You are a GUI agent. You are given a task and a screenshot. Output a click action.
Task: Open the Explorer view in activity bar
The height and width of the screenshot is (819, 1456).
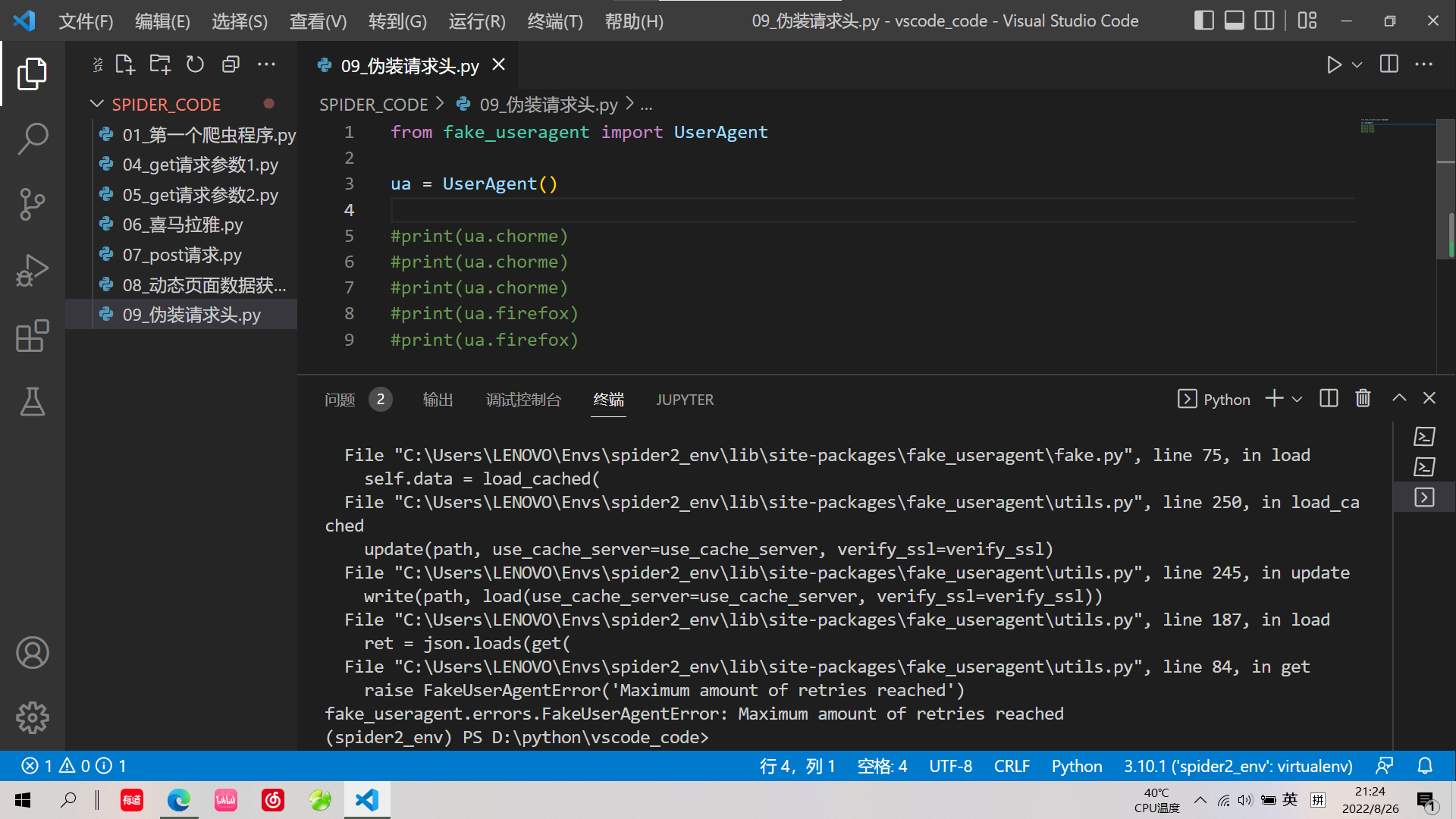click(32, 74)
